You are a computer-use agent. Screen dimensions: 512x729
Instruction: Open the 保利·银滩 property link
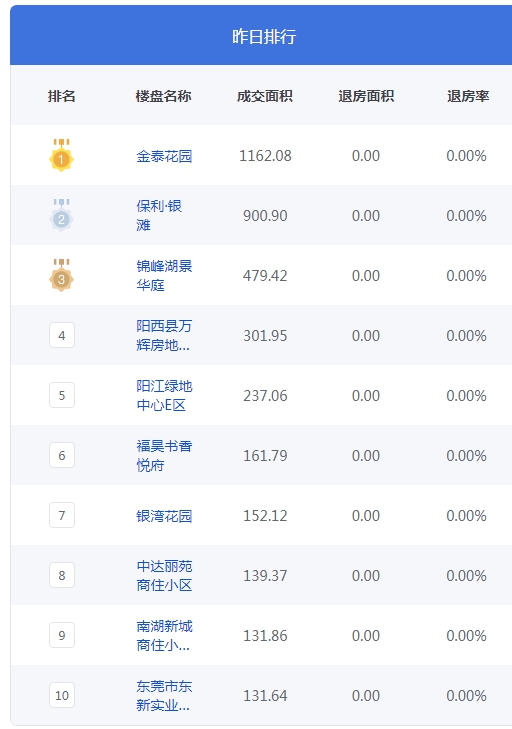159,215
